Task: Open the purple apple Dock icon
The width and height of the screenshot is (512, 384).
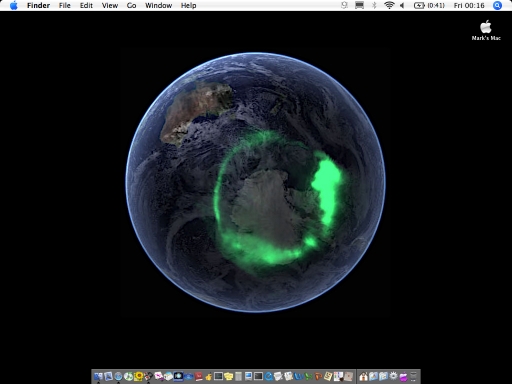Action: tap(404, 376)
